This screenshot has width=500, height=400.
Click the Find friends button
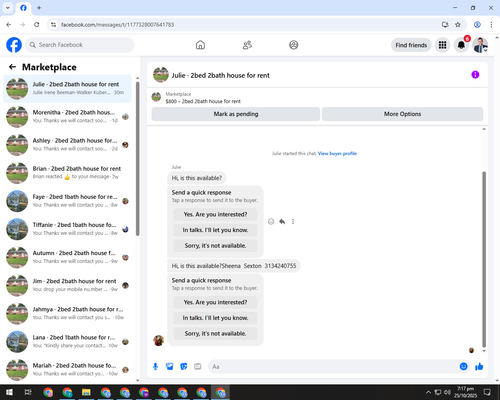click(x=411, y=45)
